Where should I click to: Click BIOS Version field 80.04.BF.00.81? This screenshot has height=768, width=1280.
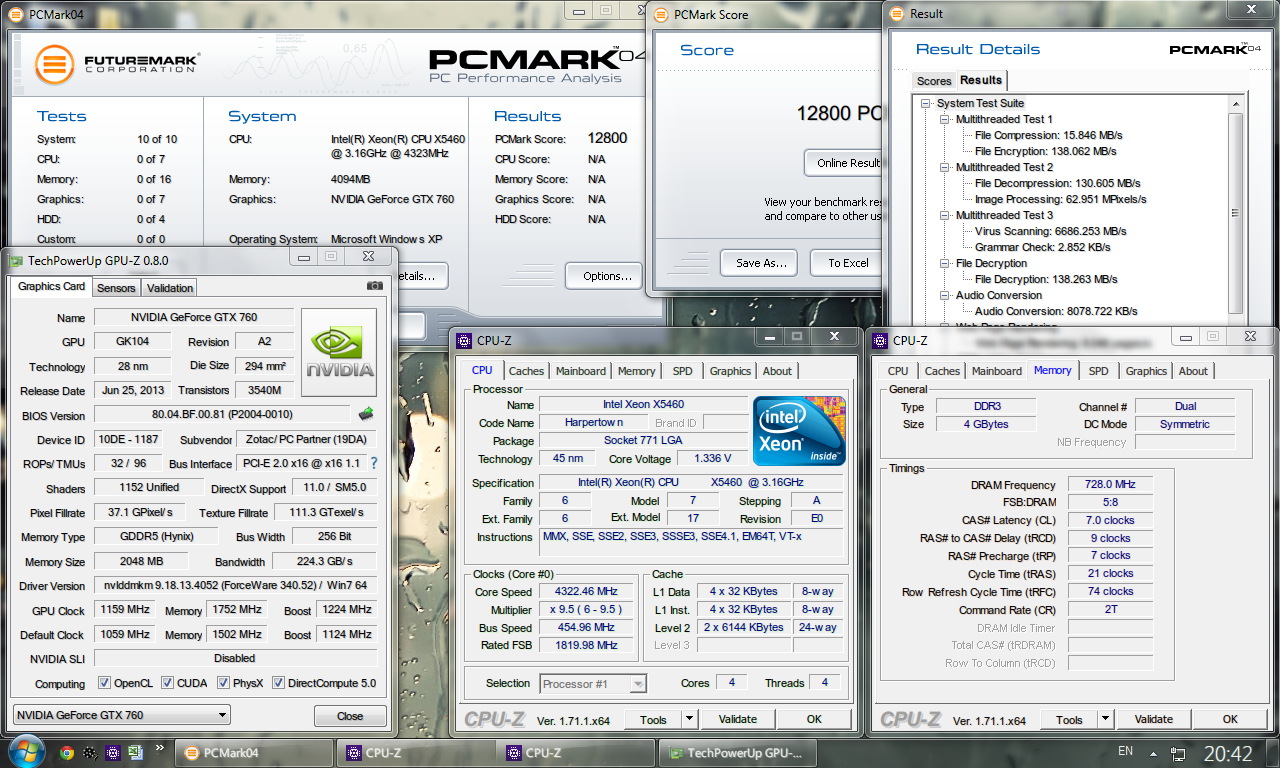(x=223, y=414)
